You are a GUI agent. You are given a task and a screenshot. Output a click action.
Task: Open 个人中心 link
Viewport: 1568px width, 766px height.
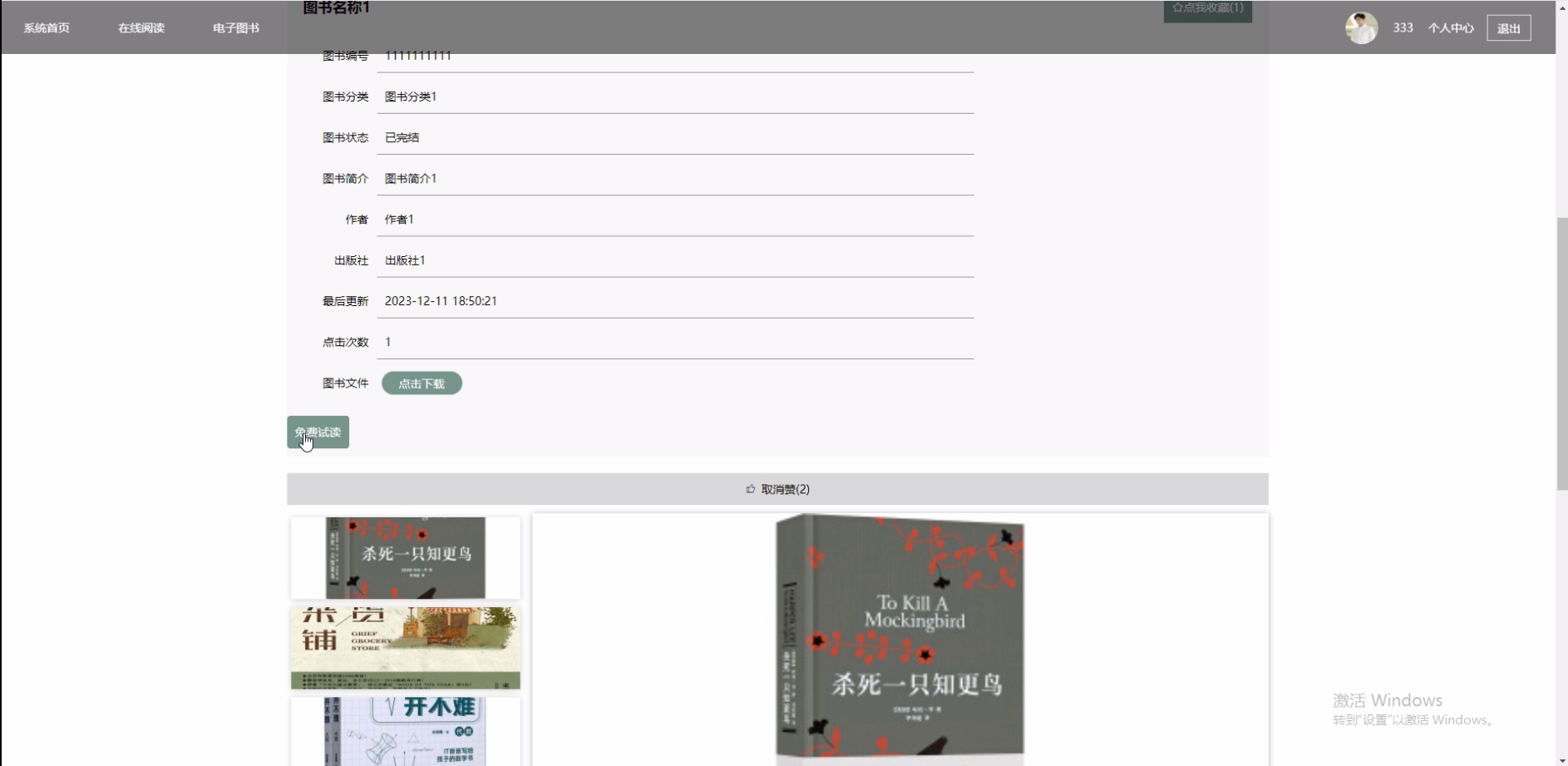(x=1451, y=27)
